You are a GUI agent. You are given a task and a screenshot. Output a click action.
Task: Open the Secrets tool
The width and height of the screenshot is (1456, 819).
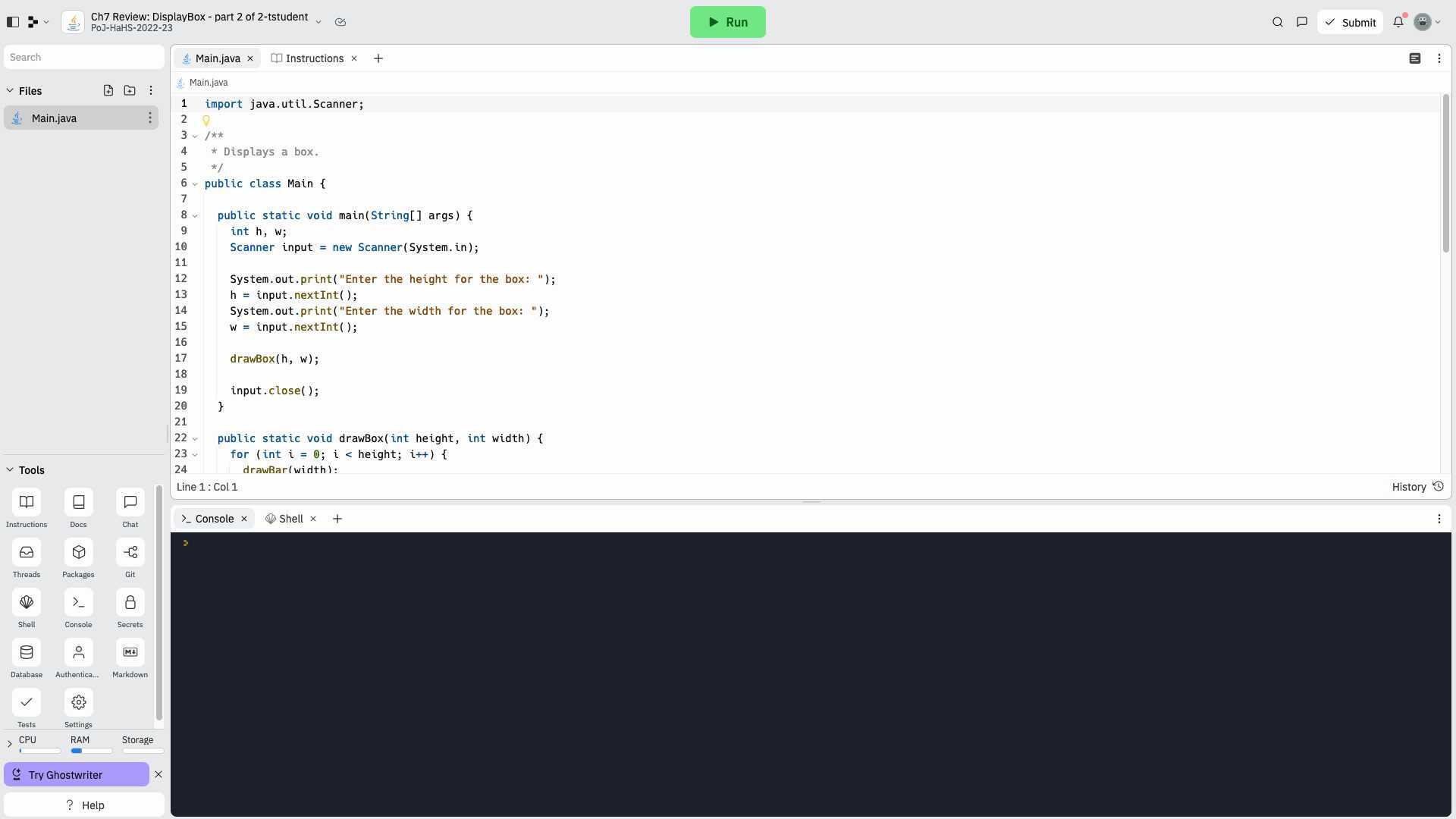coord(130,603)
